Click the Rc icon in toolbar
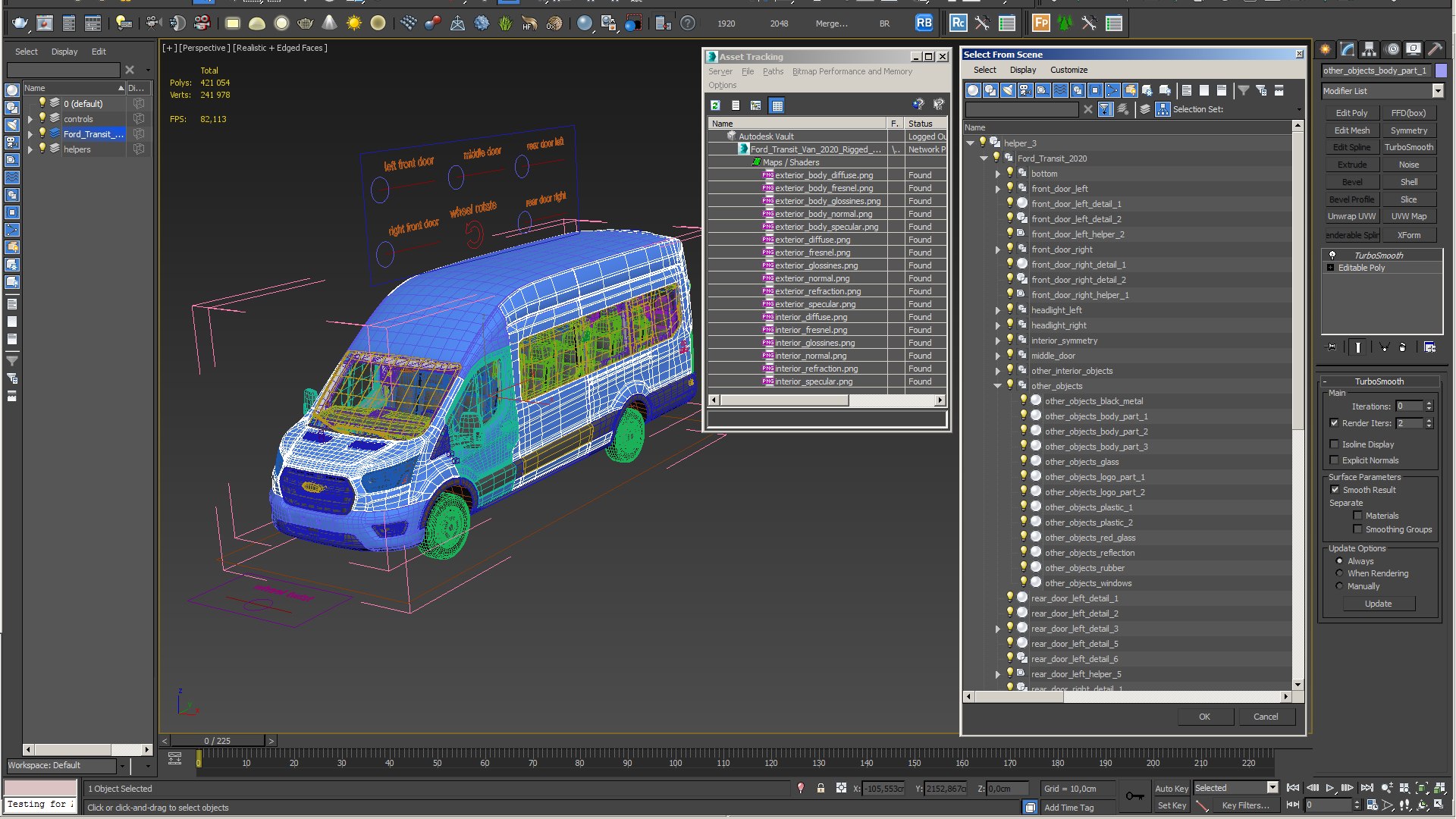 point(958,23)
